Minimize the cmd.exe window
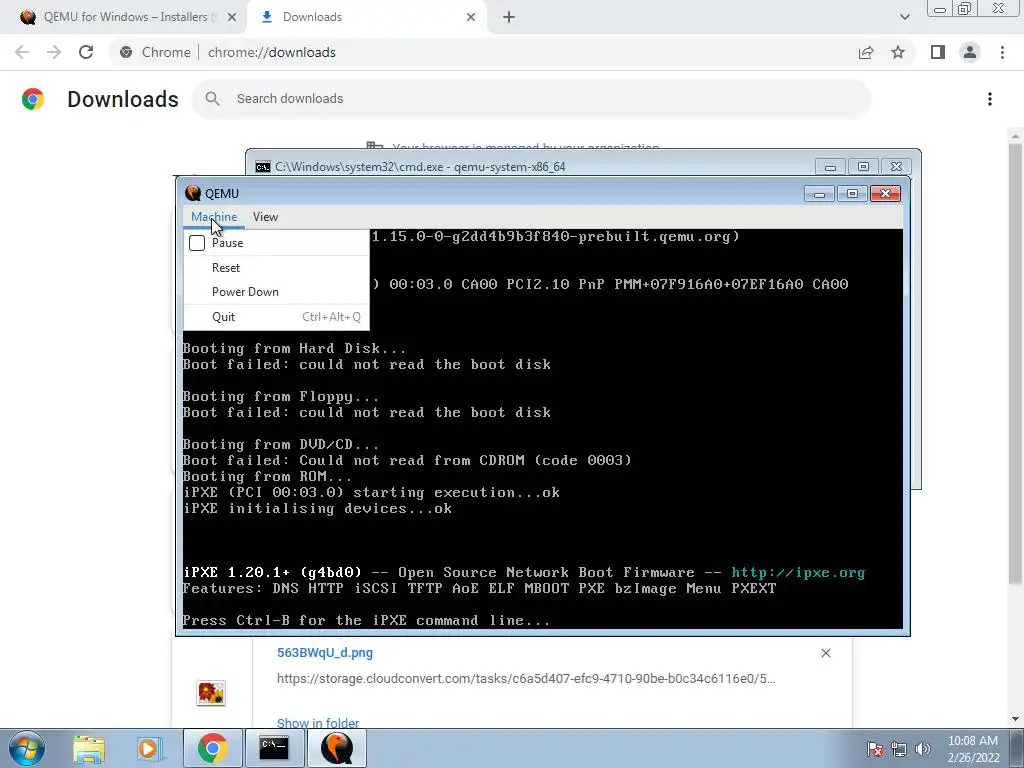 pos(830,167)
